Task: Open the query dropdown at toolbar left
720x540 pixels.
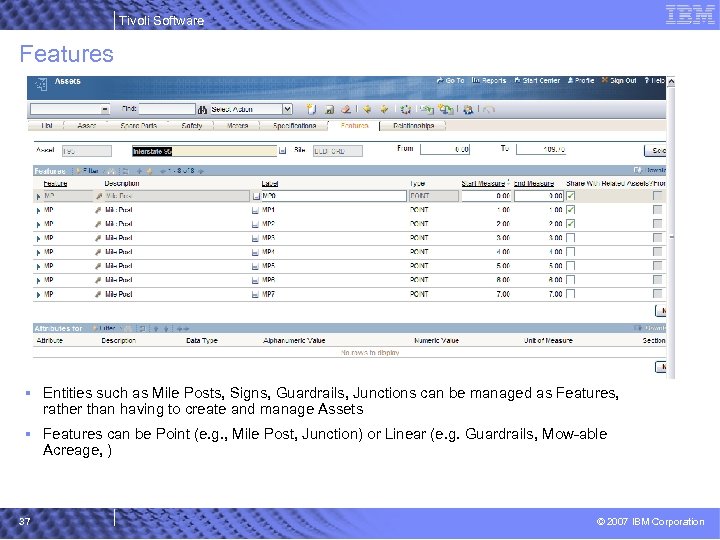Action: coord(105,109)
